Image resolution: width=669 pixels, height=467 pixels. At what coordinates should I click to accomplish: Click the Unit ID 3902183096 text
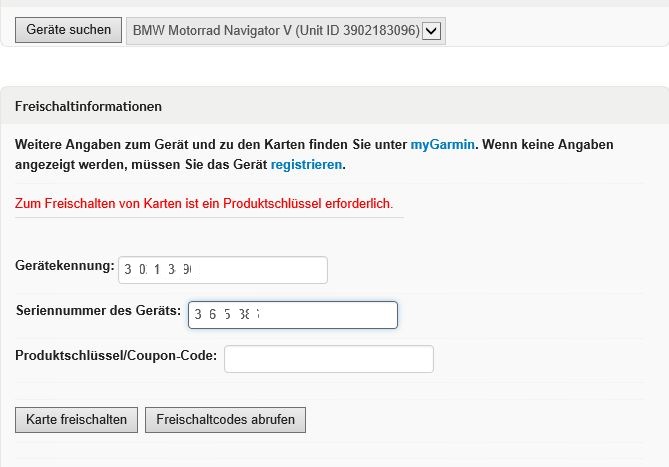(357, 31)
